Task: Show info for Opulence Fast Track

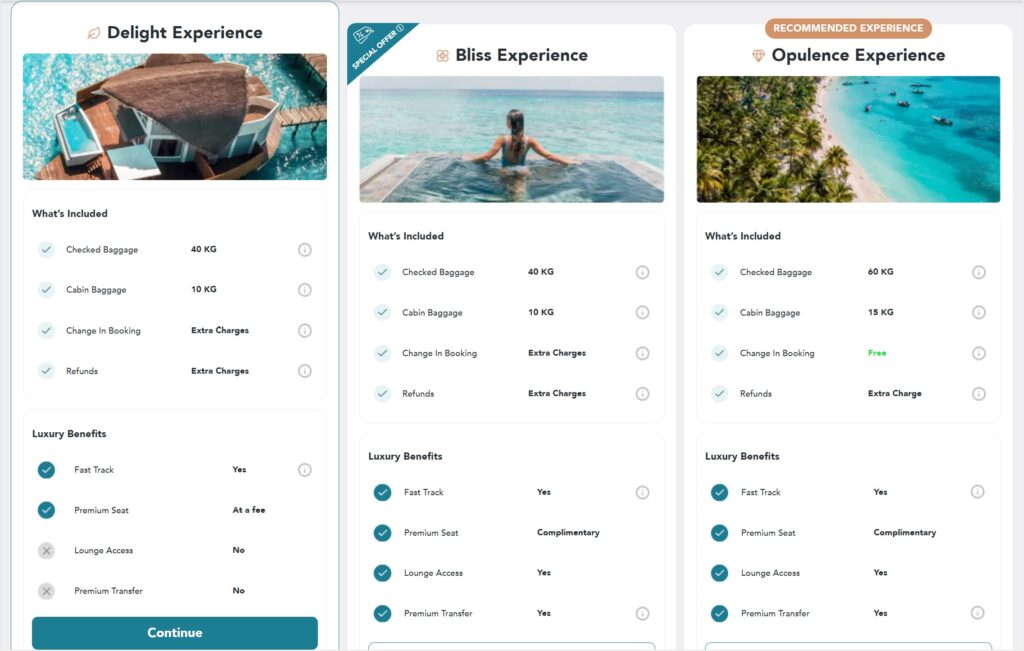Action: pos(977,492)
